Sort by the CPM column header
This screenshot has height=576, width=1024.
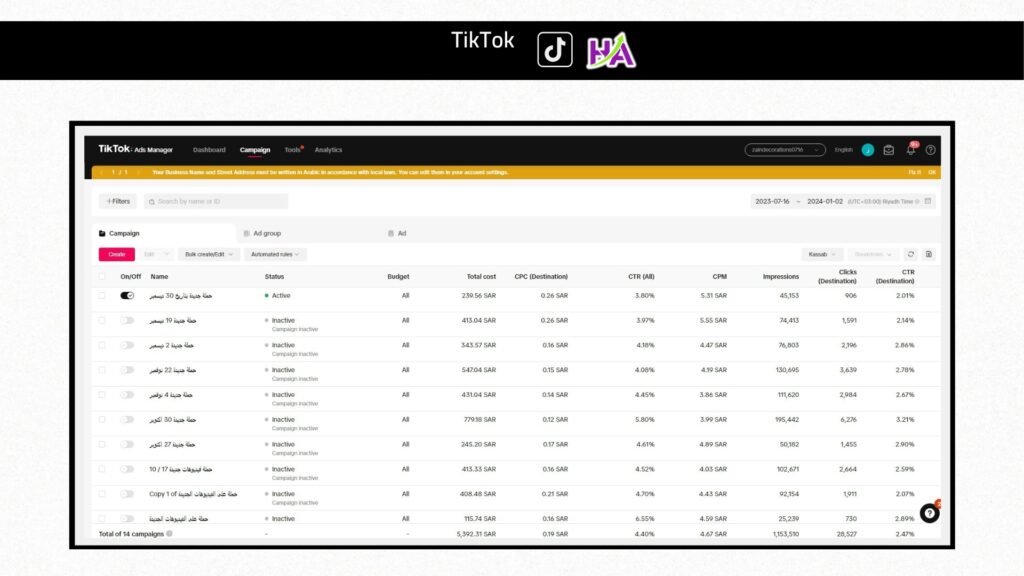tap(719, 276)
